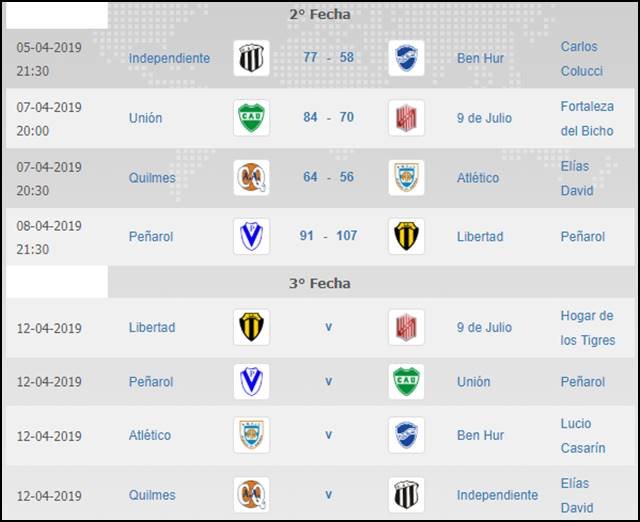Click Libertad's logo in the 3° Fecha fixtures
The width and height of the screenshot is (640, 522).
(x=250, y=327)
